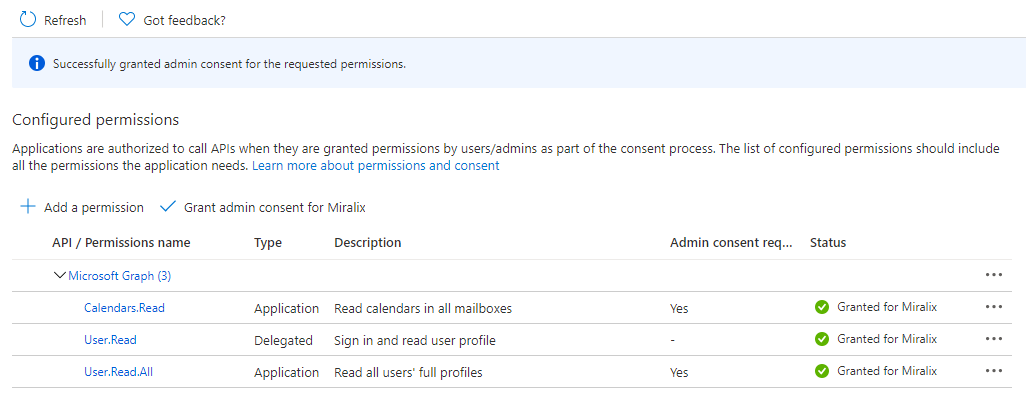
Task: Open ellipsis menu for Calendars.Read row
Action: 993,307
